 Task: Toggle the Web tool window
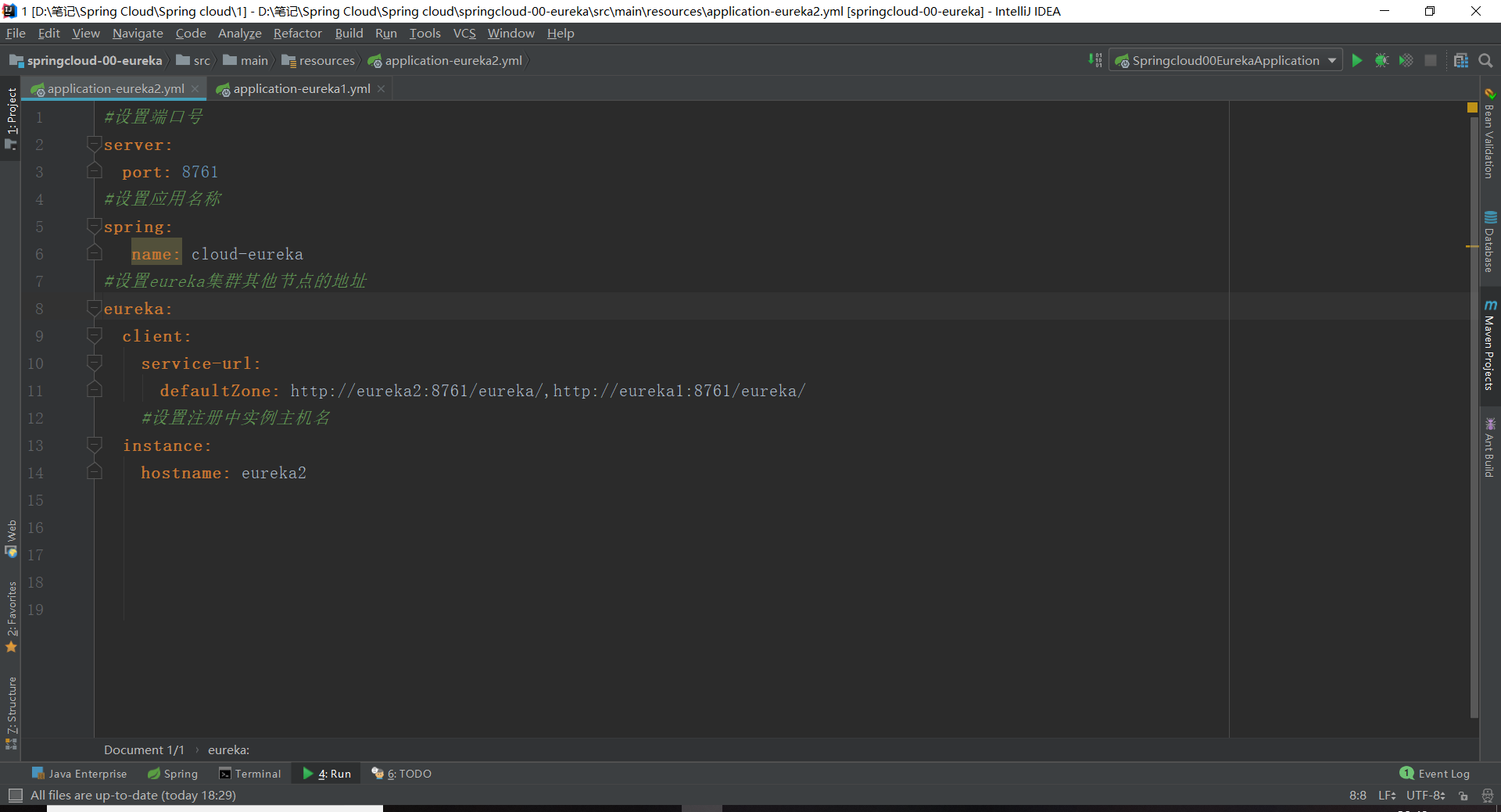(x=11, y=539)
